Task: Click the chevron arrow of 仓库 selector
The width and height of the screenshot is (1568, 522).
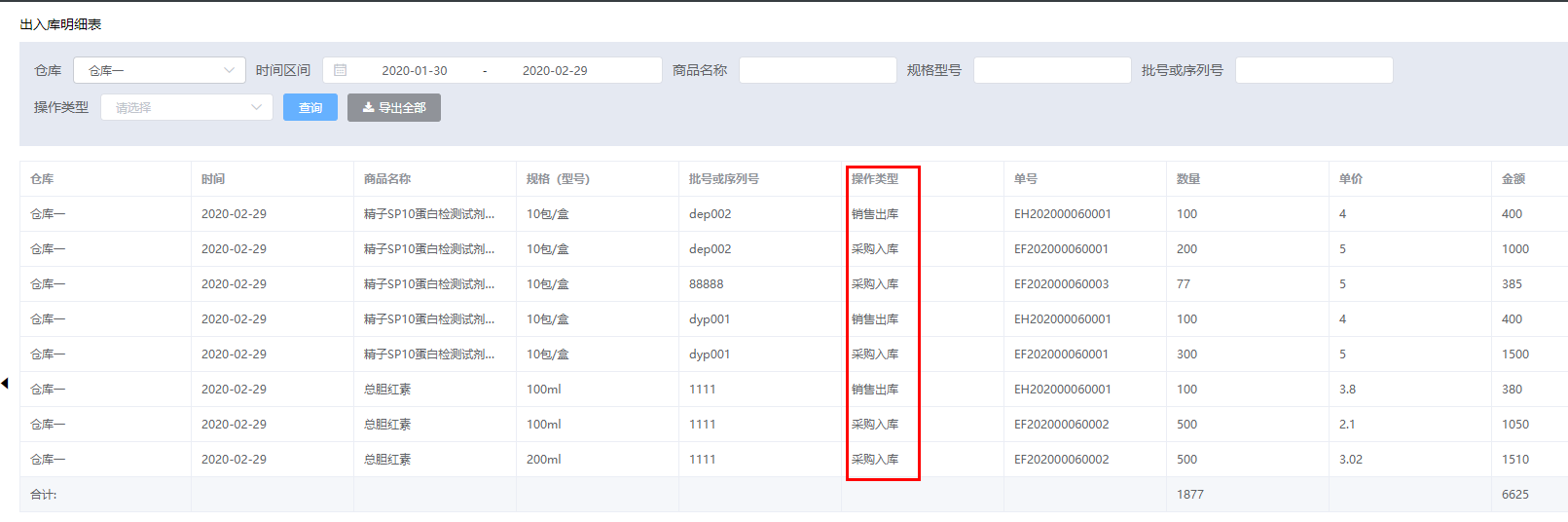Action: coord(230,70)
